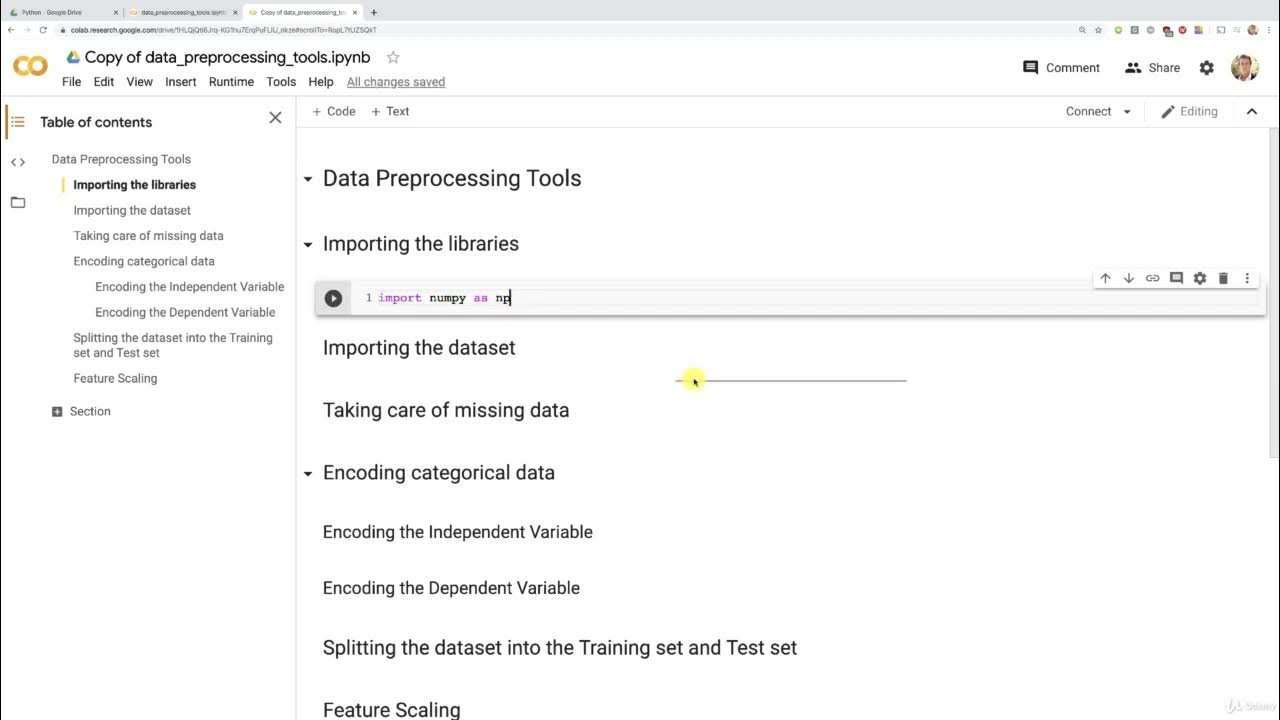Open notebook settings gear in header

click(x=1207, y=68)
